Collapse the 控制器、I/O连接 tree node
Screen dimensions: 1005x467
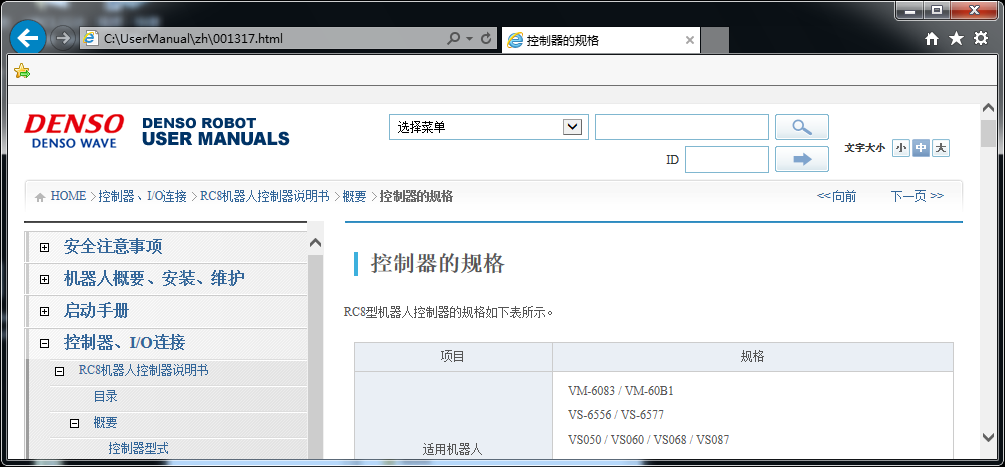[x=44, y=343]
